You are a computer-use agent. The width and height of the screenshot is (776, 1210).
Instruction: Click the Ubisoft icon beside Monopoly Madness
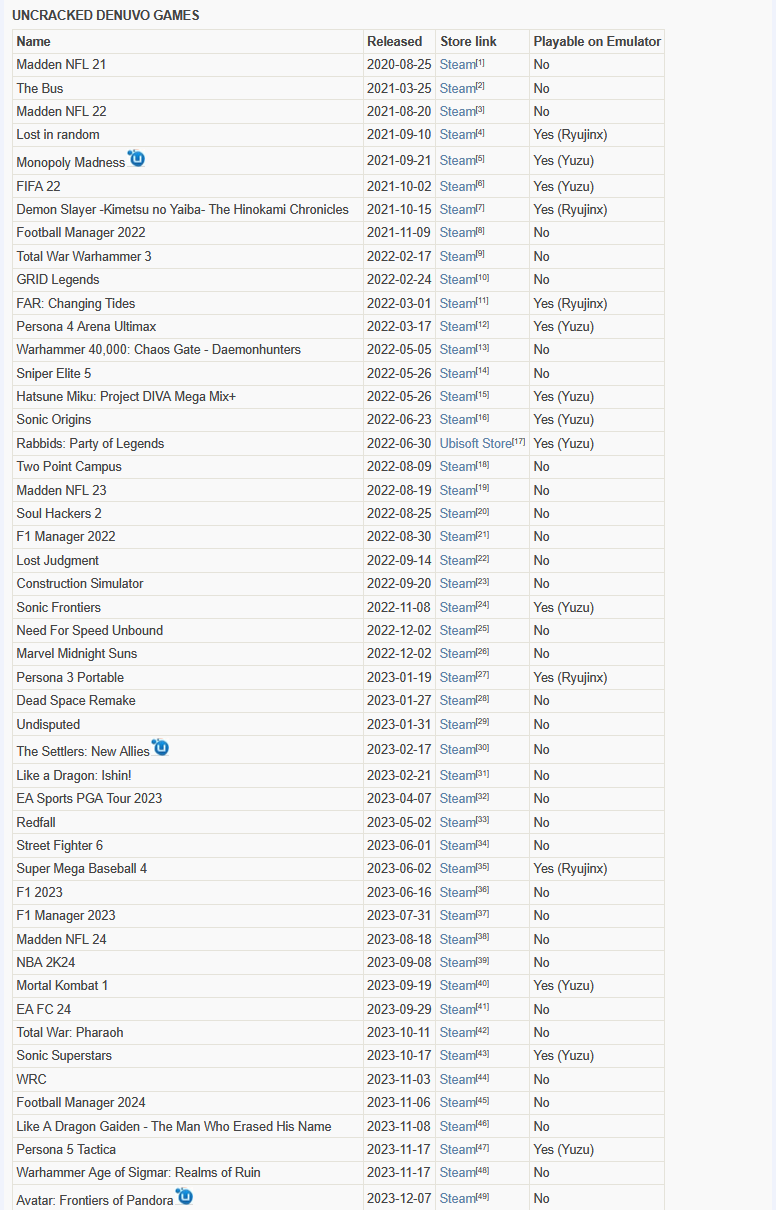(137, 159)
